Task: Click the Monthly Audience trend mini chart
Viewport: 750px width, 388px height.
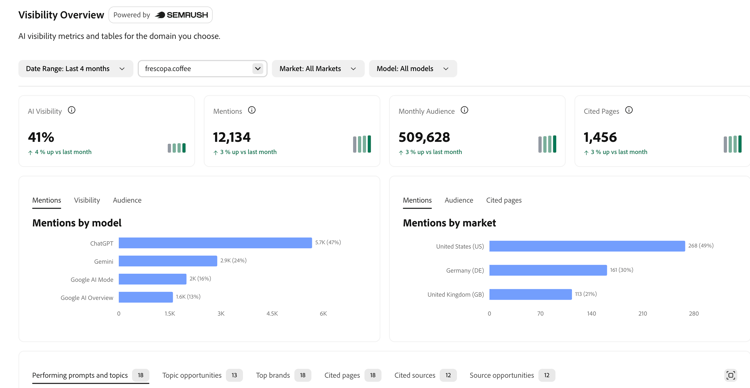Action: 547,144
